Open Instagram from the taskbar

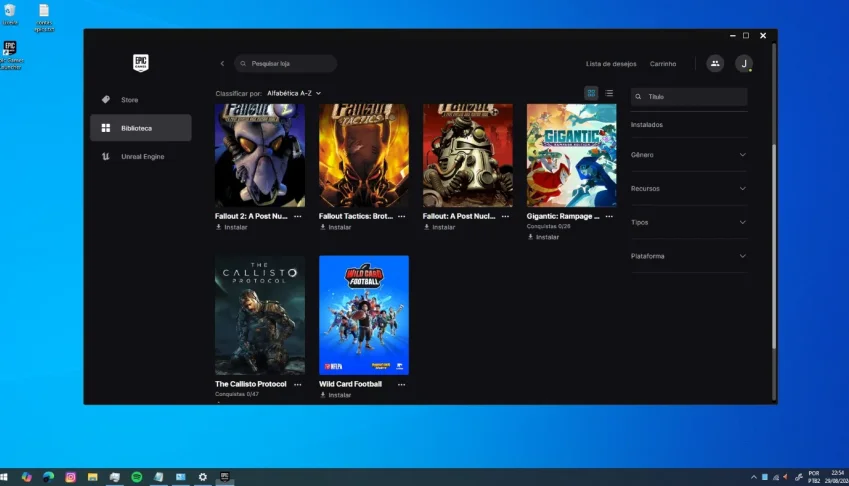pyautogui.click(x=70, y=477)
